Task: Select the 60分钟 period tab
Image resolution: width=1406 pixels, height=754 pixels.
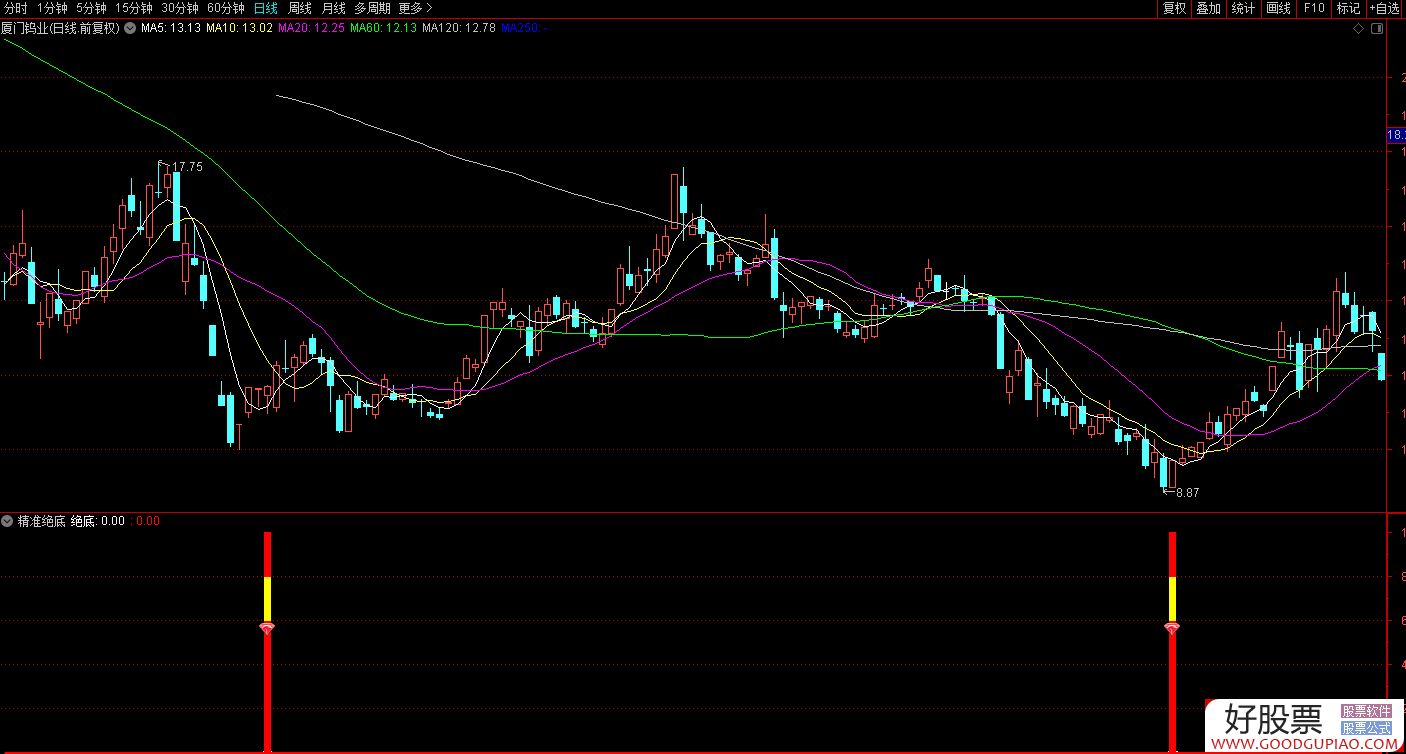Action: tap(226, 8)
